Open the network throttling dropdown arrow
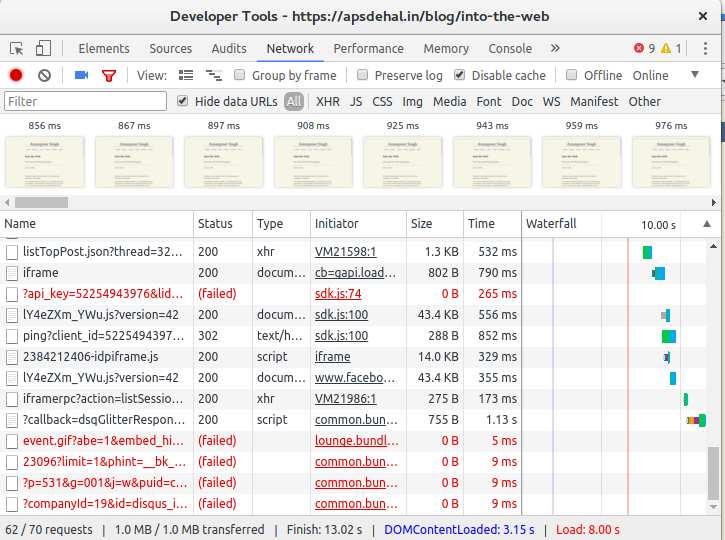Viewport: 725px width, 540px height. coord(695,75)
